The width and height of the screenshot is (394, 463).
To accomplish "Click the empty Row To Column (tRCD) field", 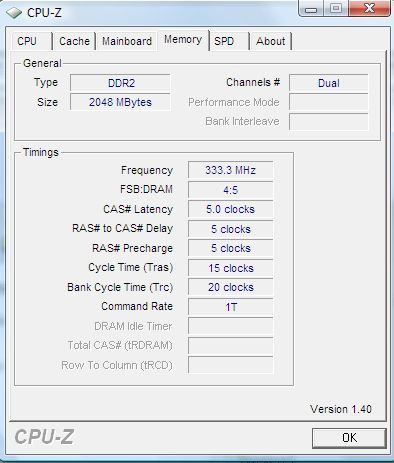I will tap(231, 365).
